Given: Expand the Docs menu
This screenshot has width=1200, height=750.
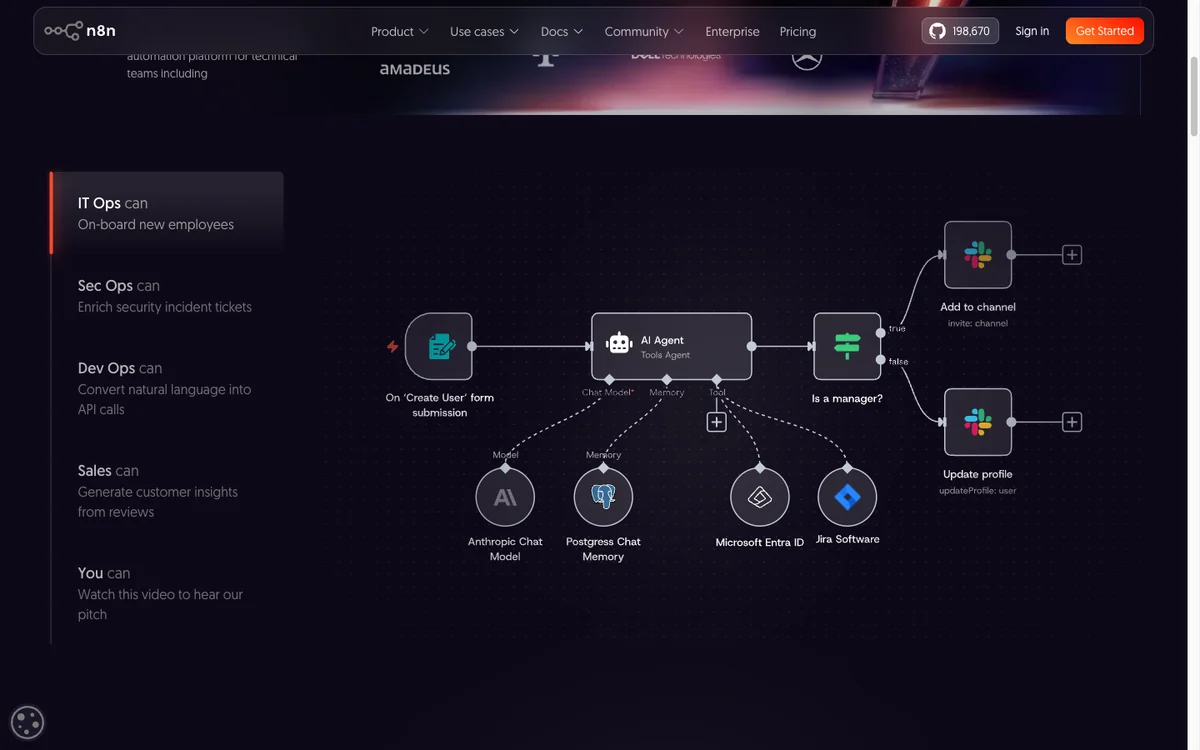Looking at the screenshot, I should 562,31.
